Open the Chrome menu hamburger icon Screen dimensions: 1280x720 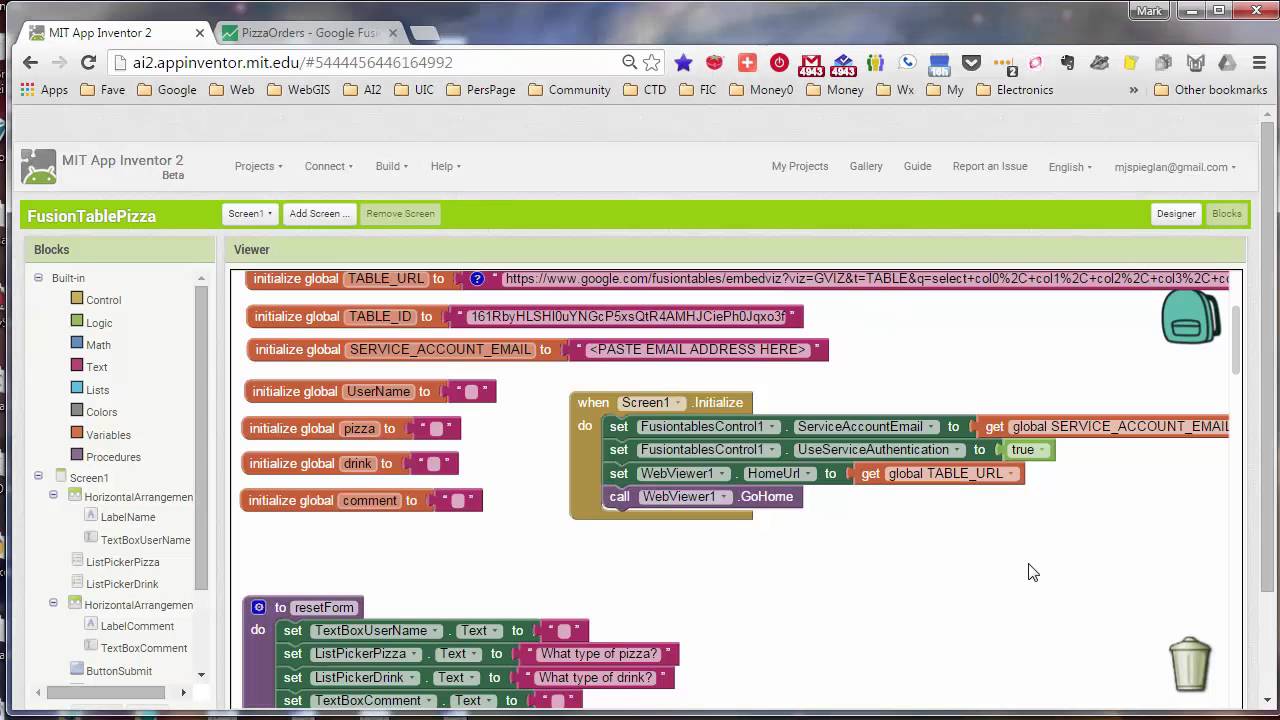[x=1259, y=62]
